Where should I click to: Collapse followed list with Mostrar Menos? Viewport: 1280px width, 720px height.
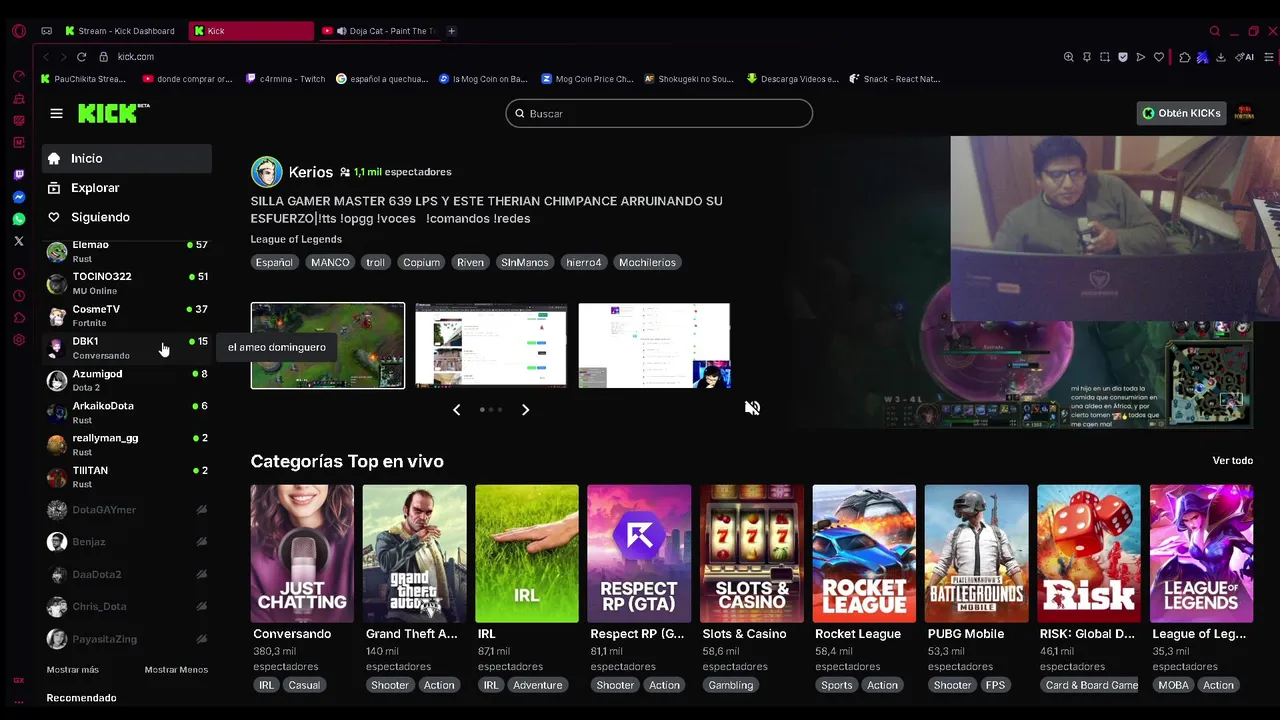click(x=176, y=670)
